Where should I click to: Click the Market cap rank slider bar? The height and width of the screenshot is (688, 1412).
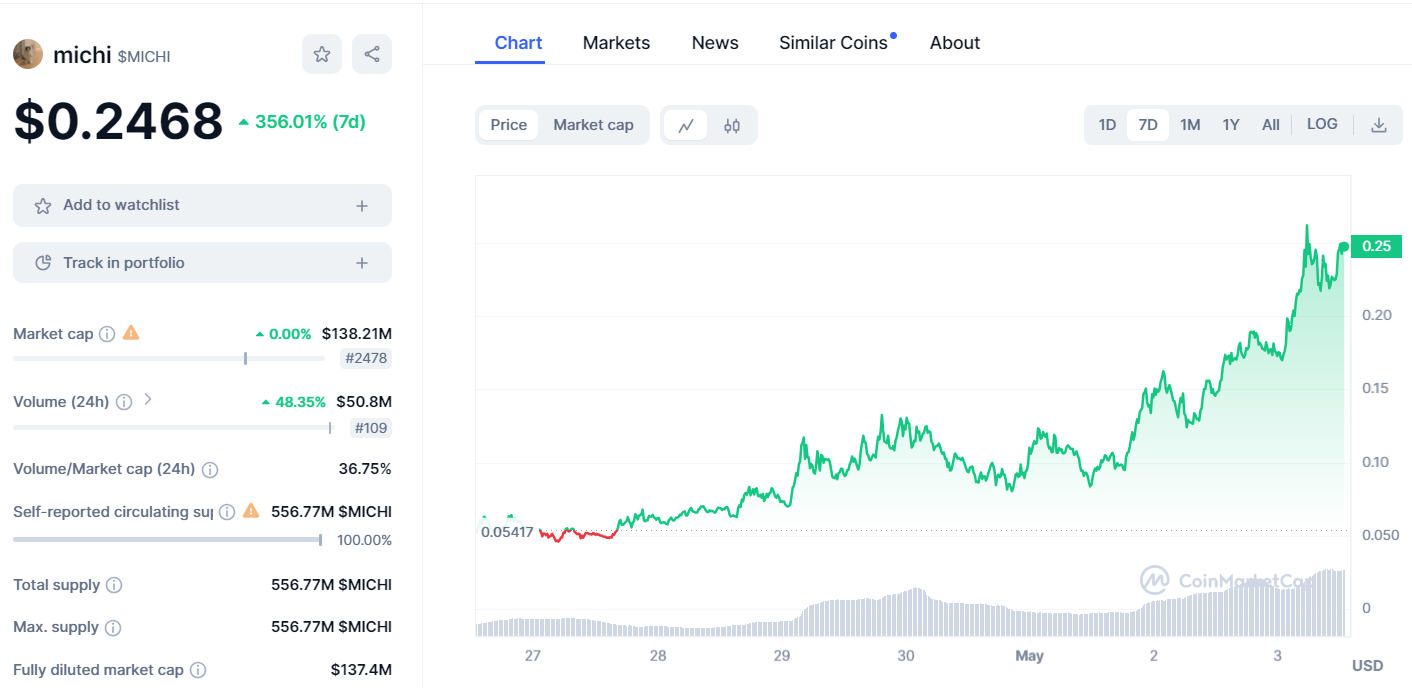pyautogui.click(x=168, y=358)
